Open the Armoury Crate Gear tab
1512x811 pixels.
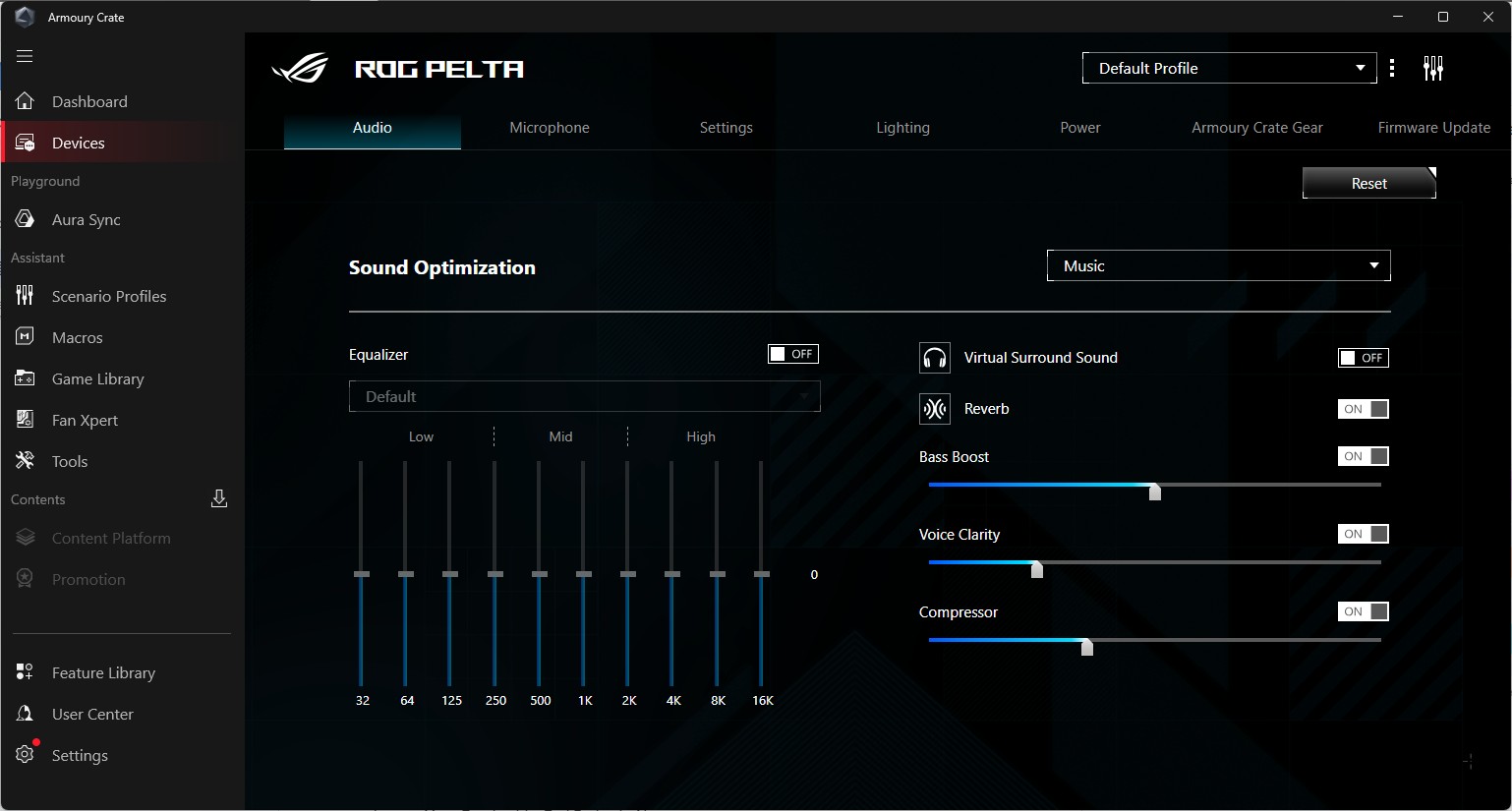1257,128
